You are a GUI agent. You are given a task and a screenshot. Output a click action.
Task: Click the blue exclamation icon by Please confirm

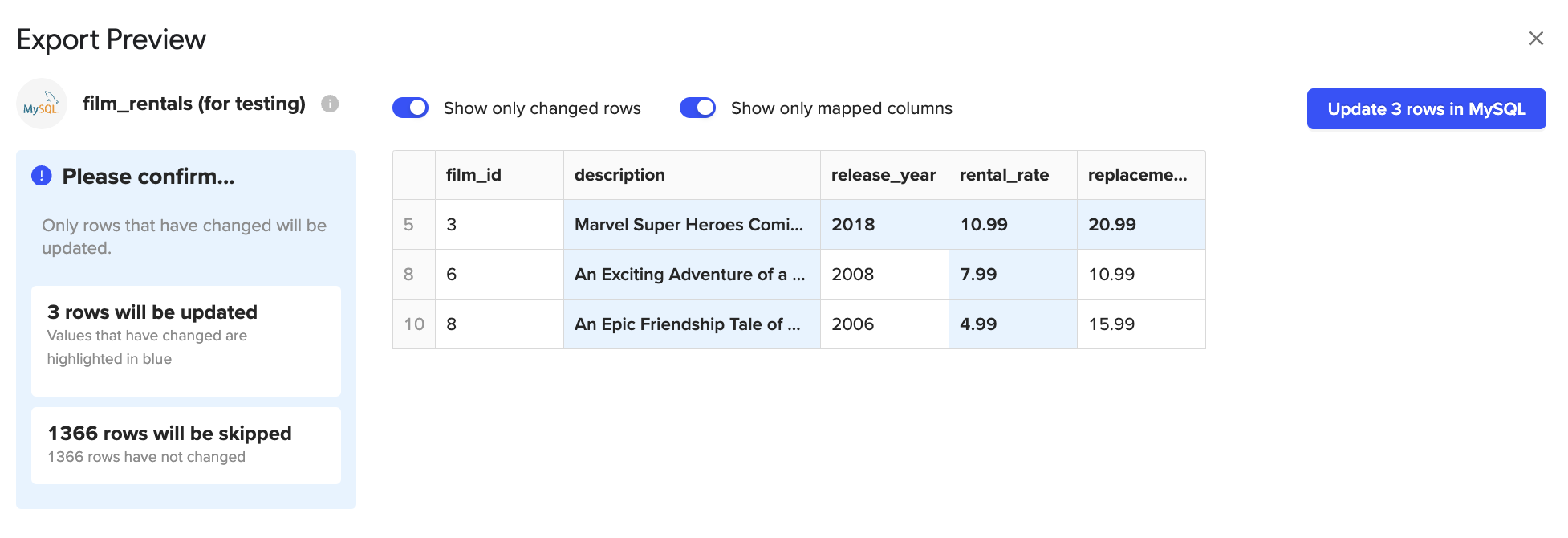pyautogui.click(x=42, y=176)
